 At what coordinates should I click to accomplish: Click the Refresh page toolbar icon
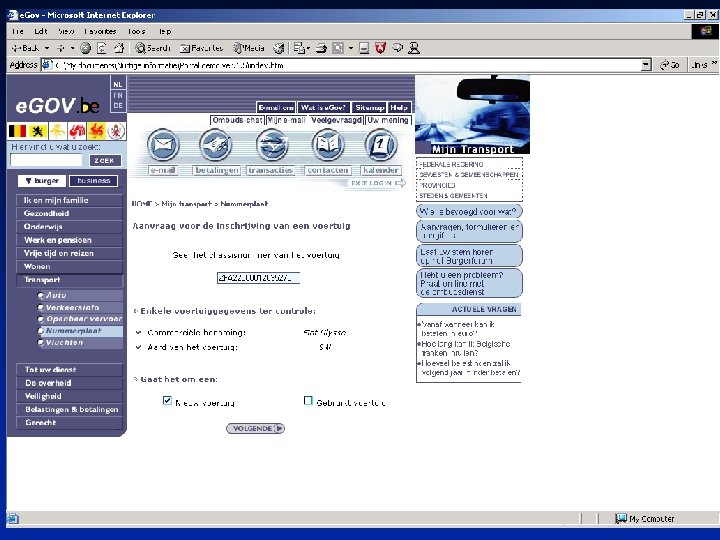coord(102,48)
